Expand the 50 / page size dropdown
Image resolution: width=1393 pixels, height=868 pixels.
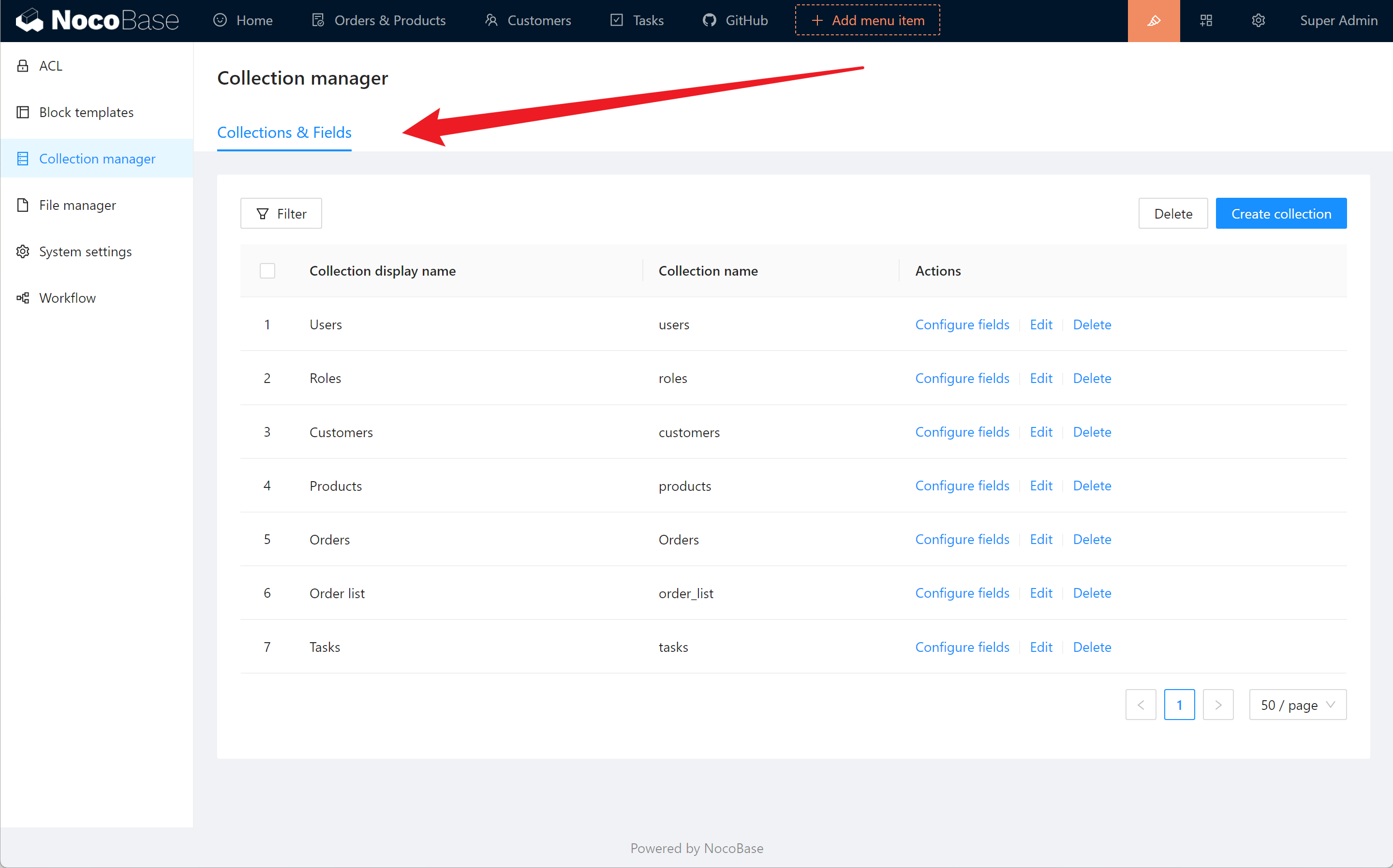click(x=1297, y=705)
